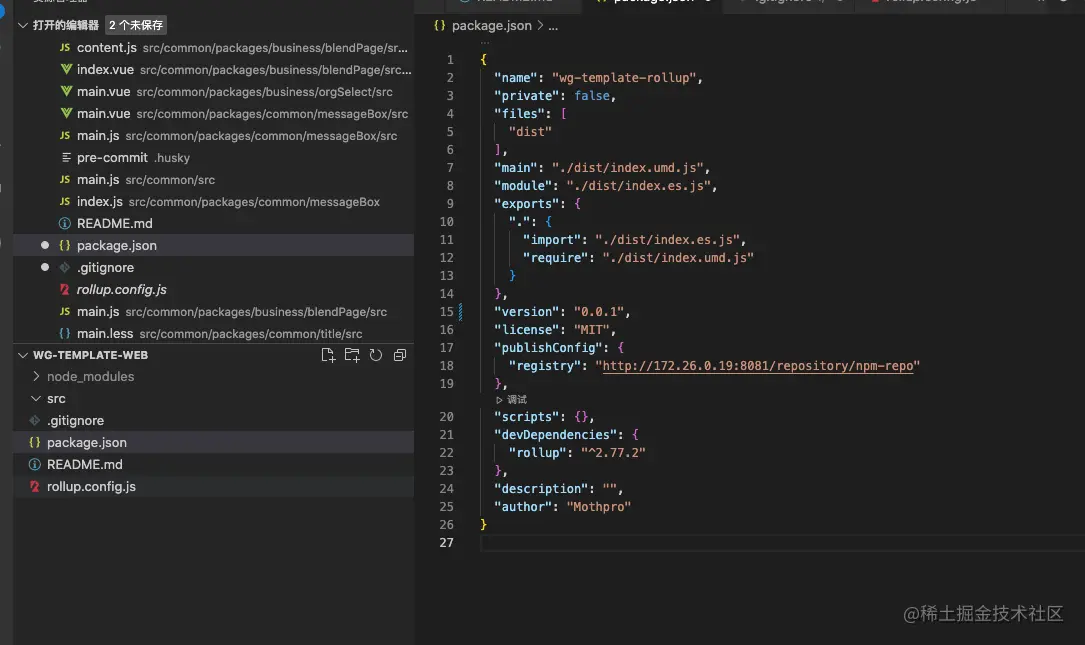1085x645 pixels.
Task: Click the New Folder icon in explorer header
Action: pyautogui.click(x=352, y=355)
